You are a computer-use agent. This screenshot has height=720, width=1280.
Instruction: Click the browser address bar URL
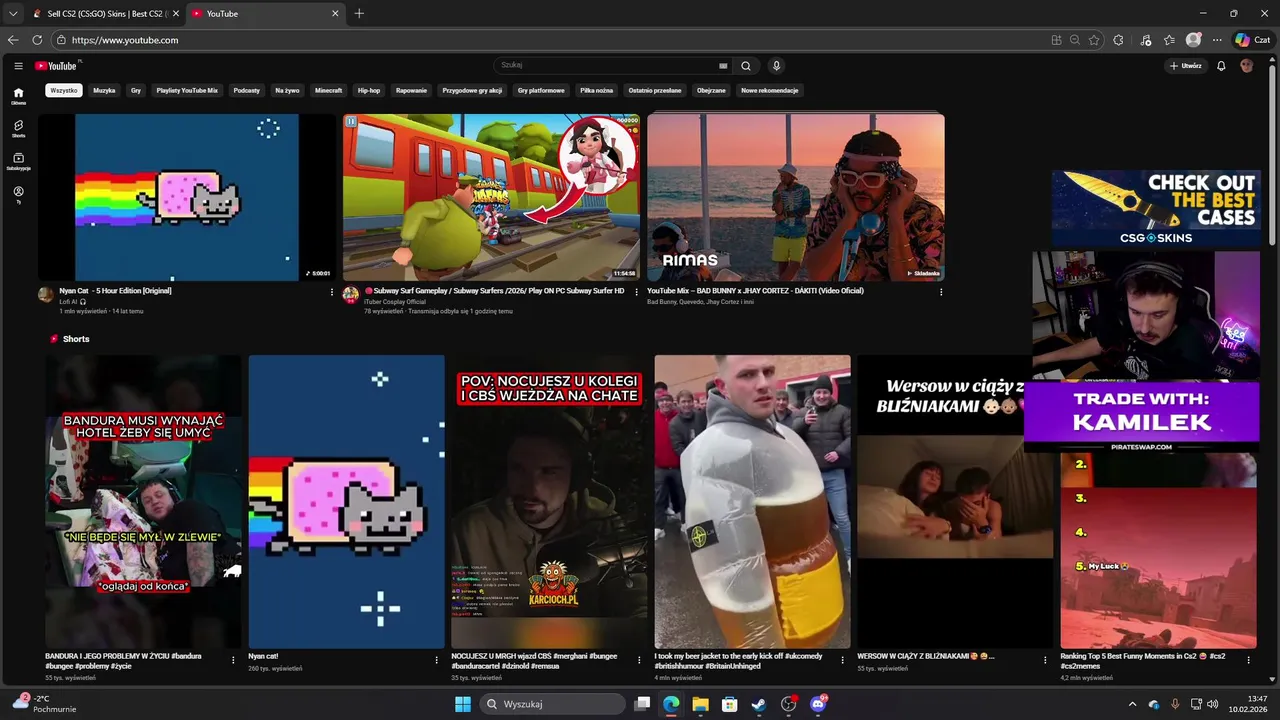[x=125, y=40]
